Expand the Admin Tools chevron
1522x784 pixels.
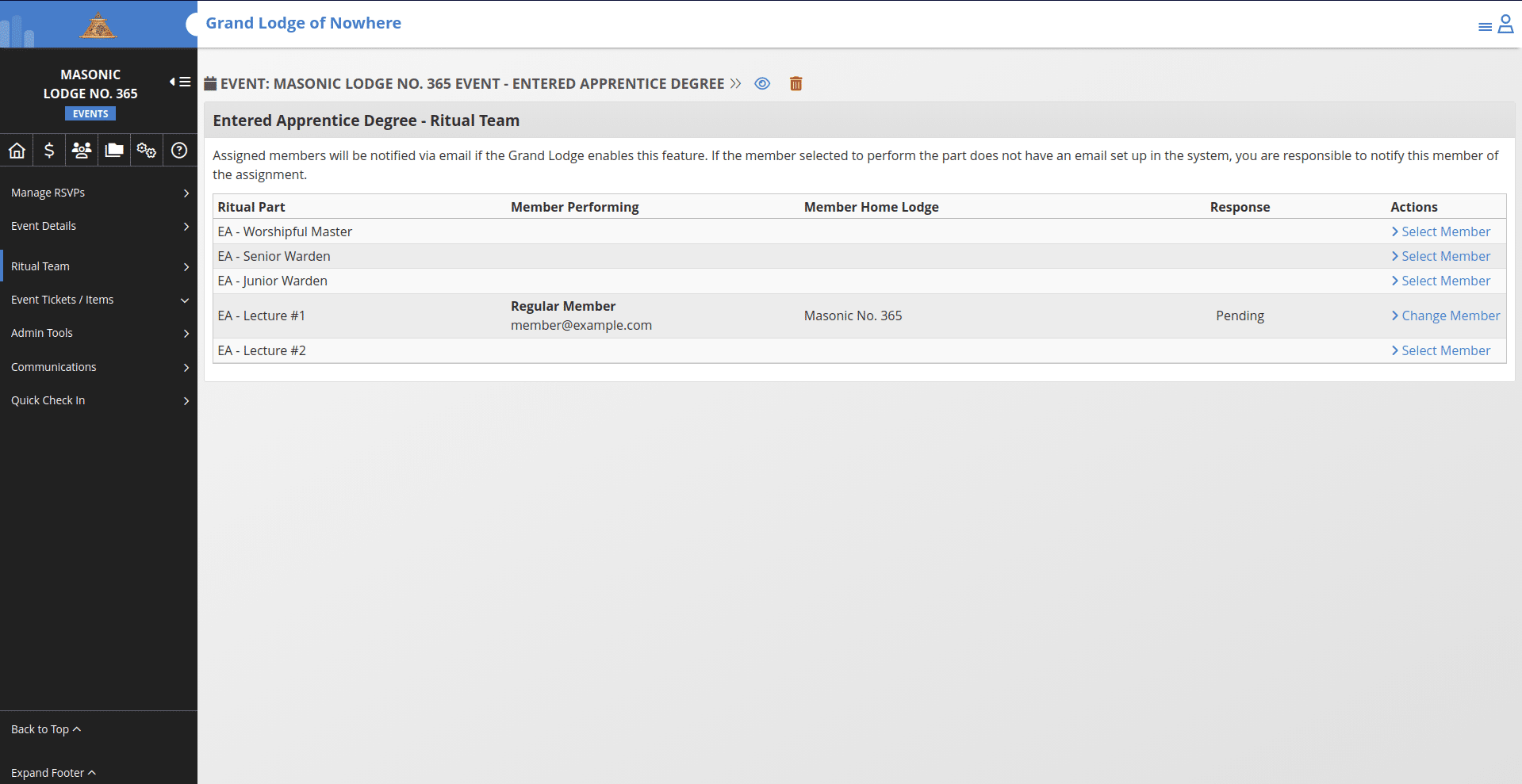pos(186,334)
